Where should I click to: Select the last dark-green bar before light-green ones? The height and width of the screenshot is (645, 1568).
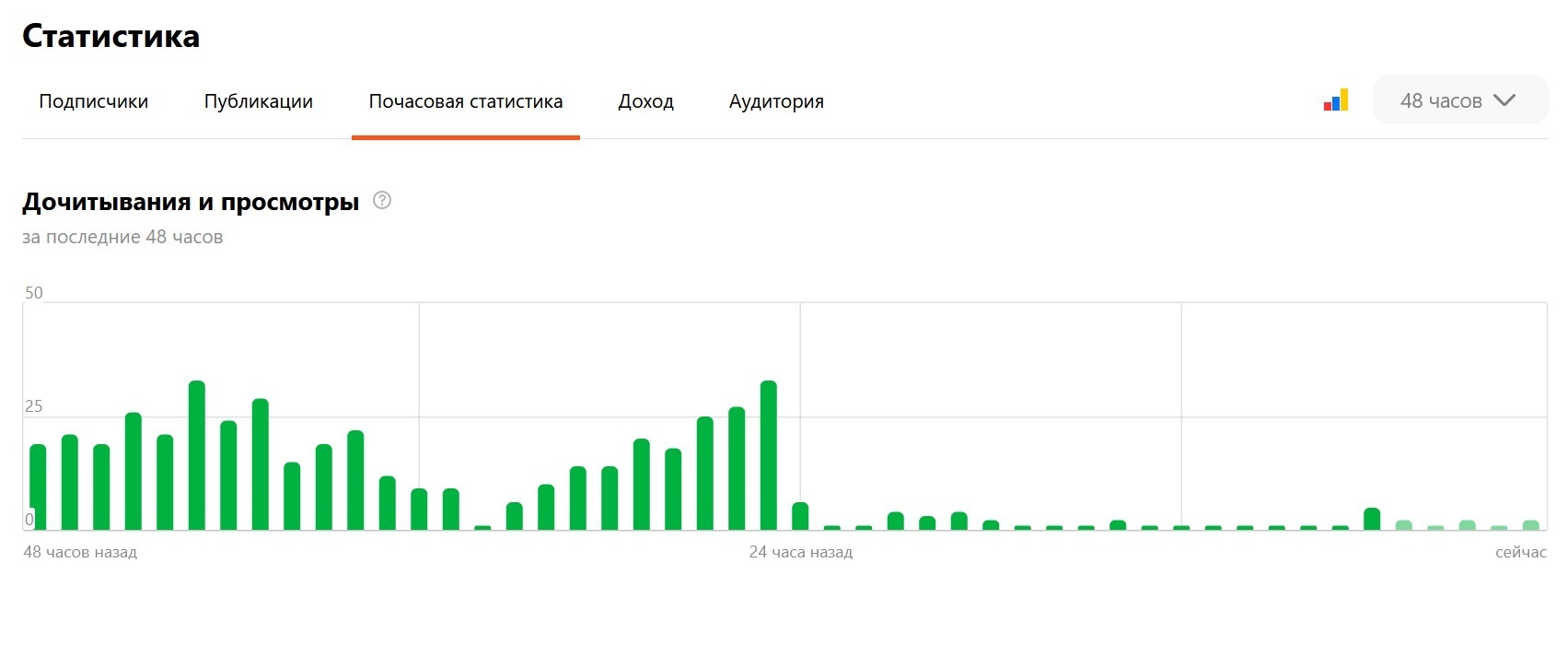1372,520
